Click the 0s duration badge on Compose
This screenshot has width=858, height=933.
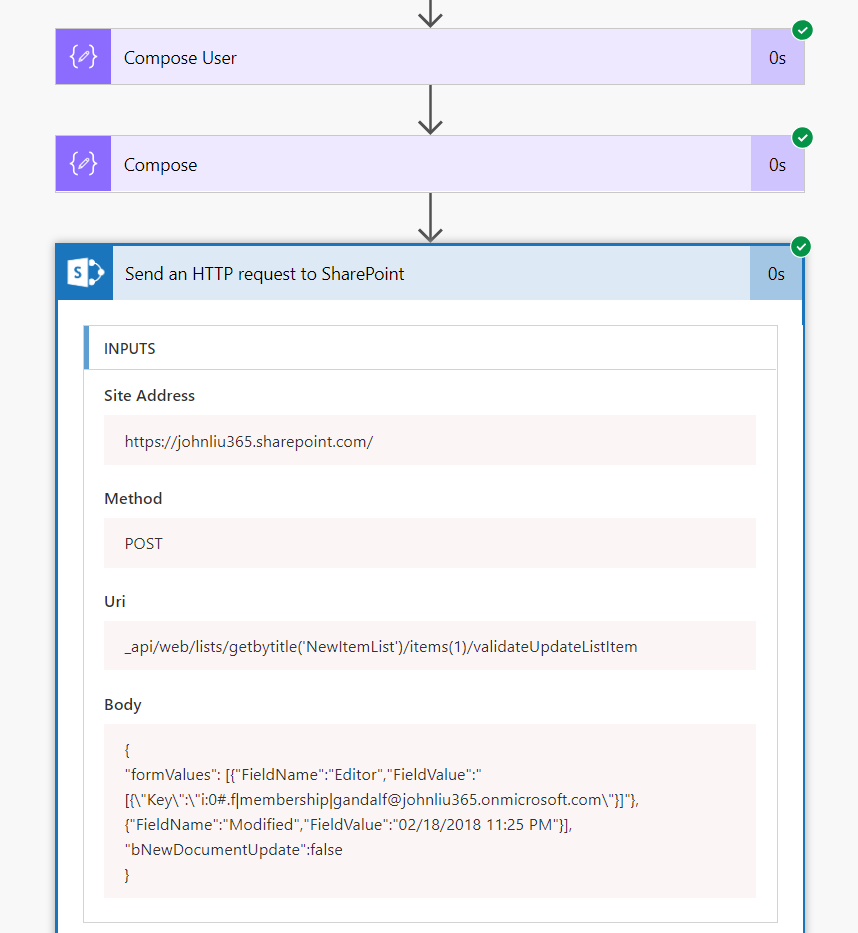[777, 165]
